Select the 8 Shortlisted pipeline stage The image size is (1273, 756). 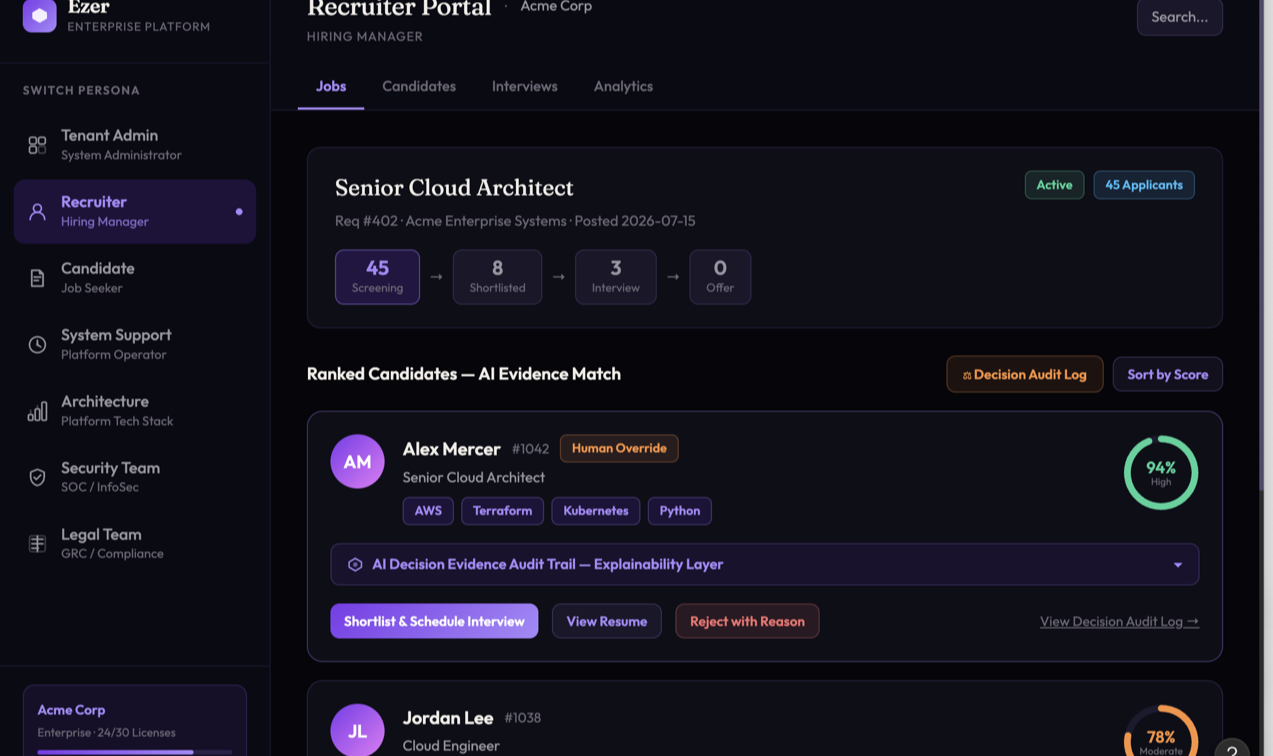(497, 277)
